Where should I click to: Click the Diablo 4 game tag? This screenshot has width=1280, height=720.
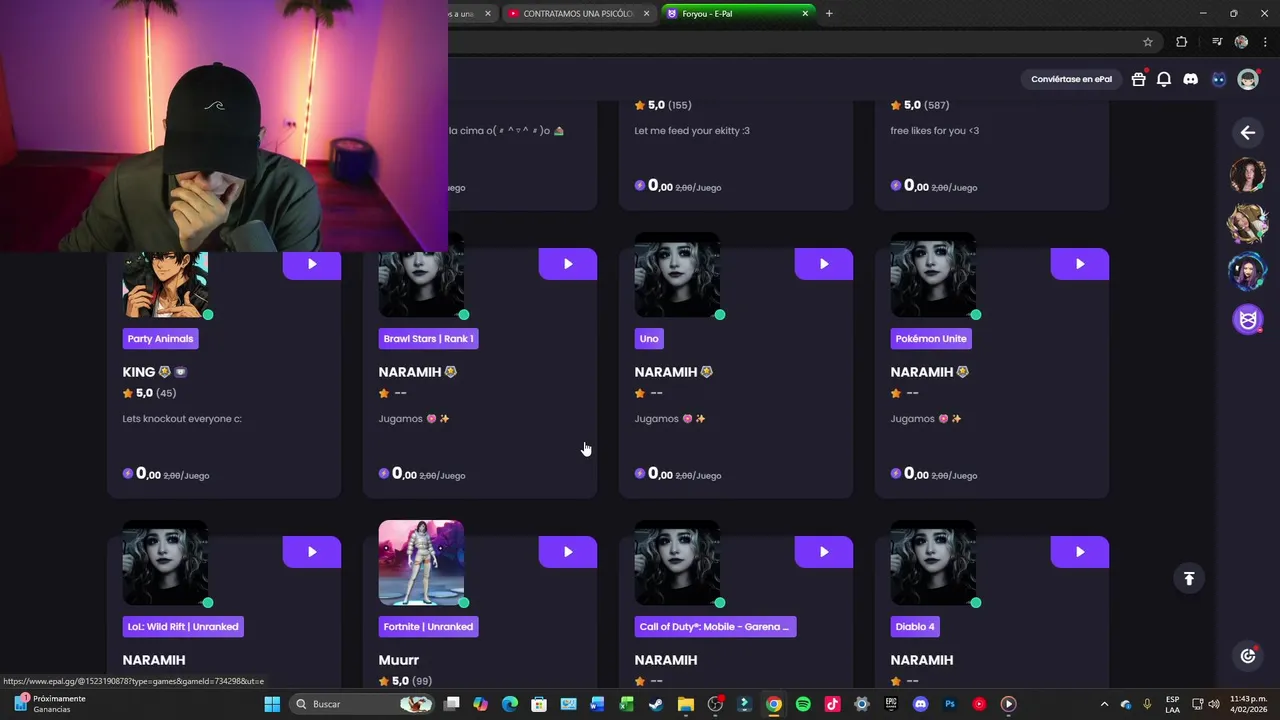[x=915, y=626]
